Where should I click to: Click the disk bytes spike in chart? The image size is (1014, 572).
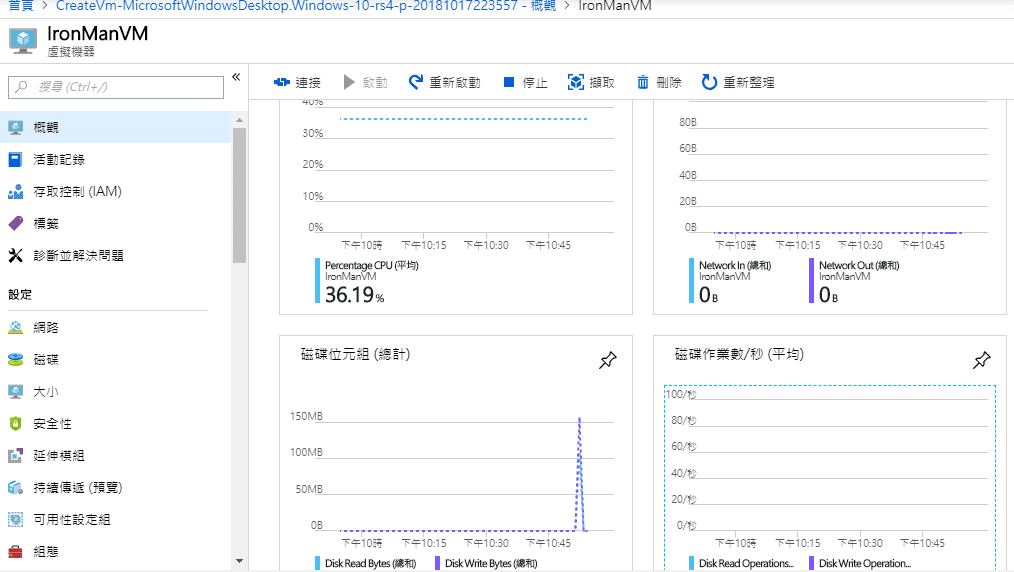(579, 474)
